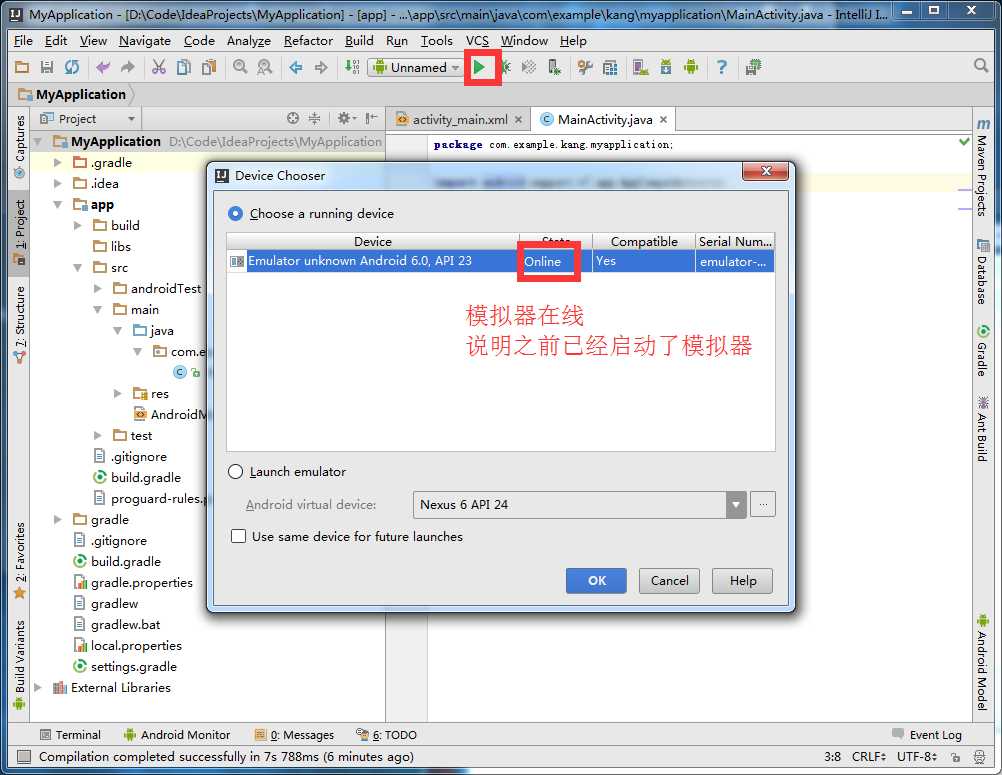Screen dimensions: 1002x775
Task: Navigate Back with blue left arrow
Action: pos(296,67)
